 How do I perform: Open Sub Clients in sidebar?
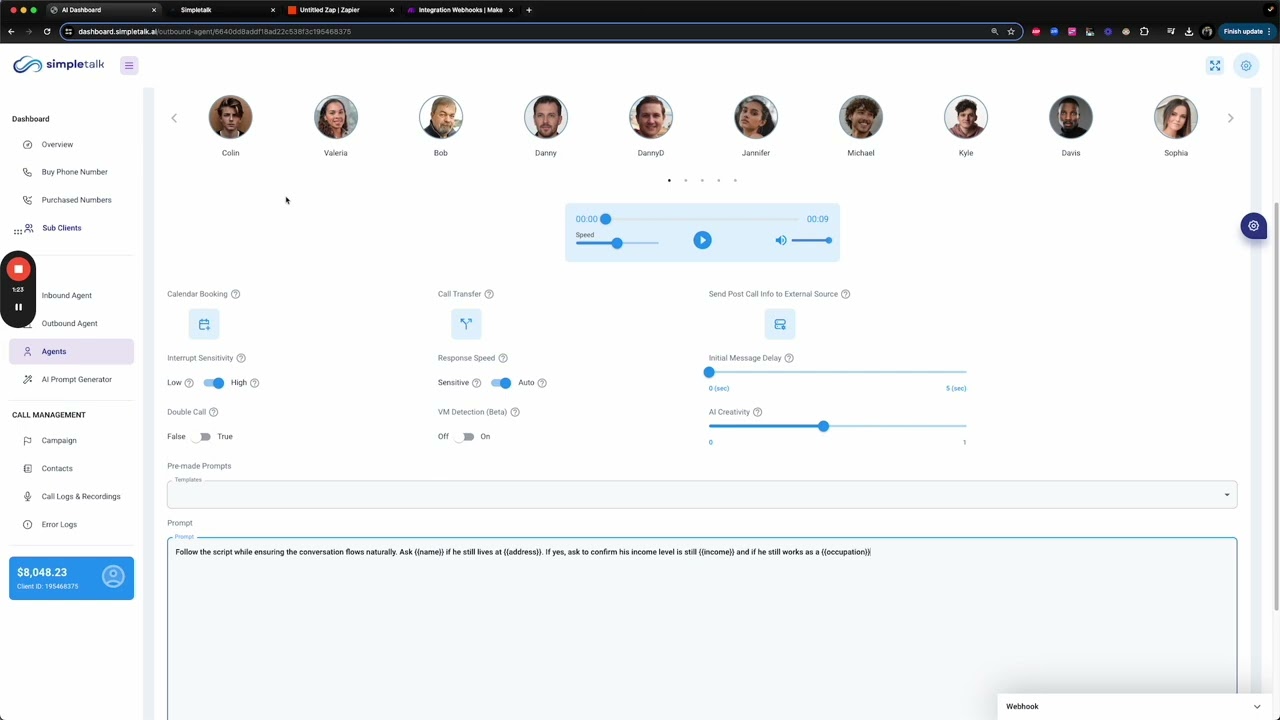point(70,228)
